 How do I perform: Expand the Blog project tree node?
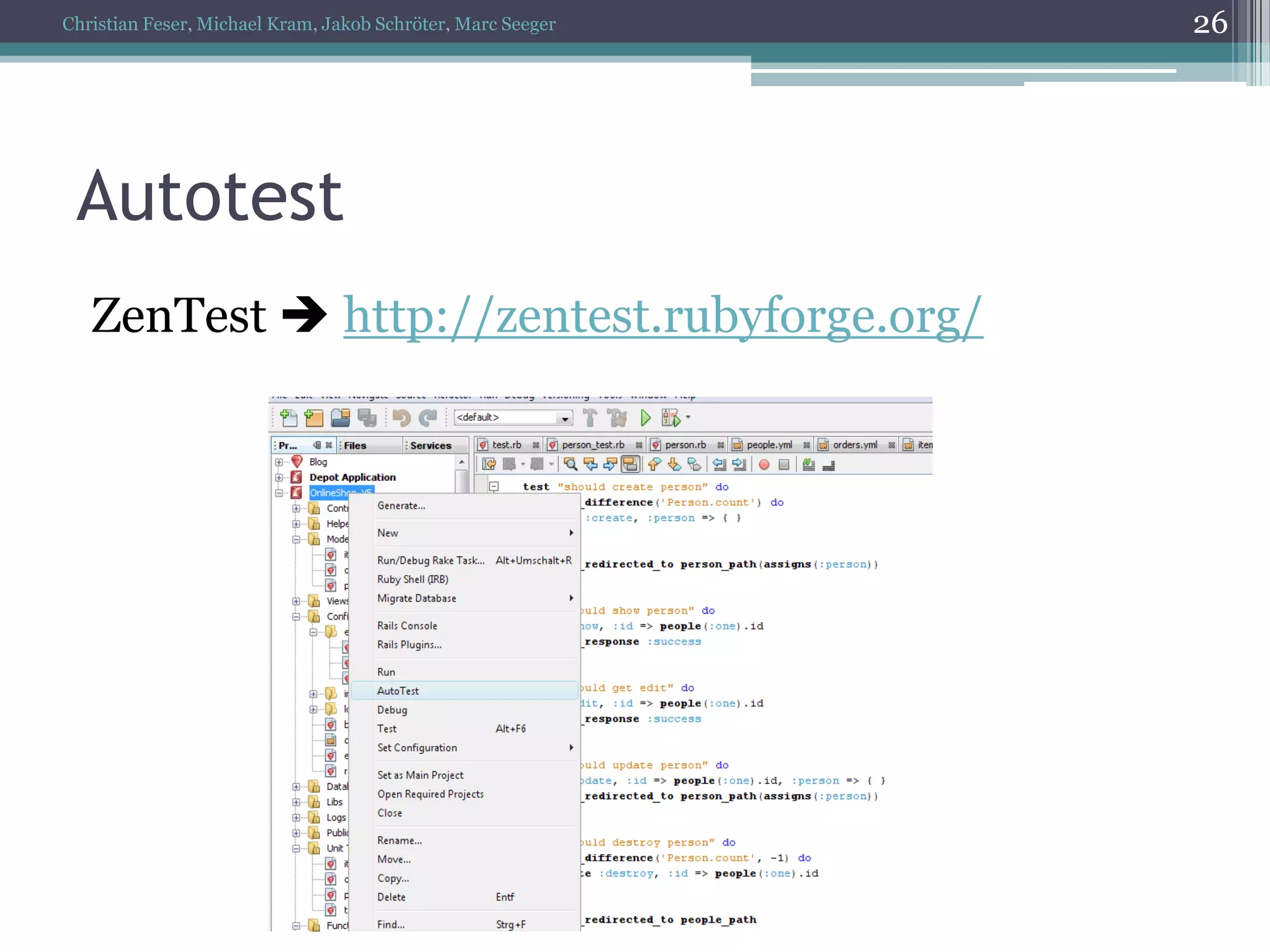click(x=279, y=462)
